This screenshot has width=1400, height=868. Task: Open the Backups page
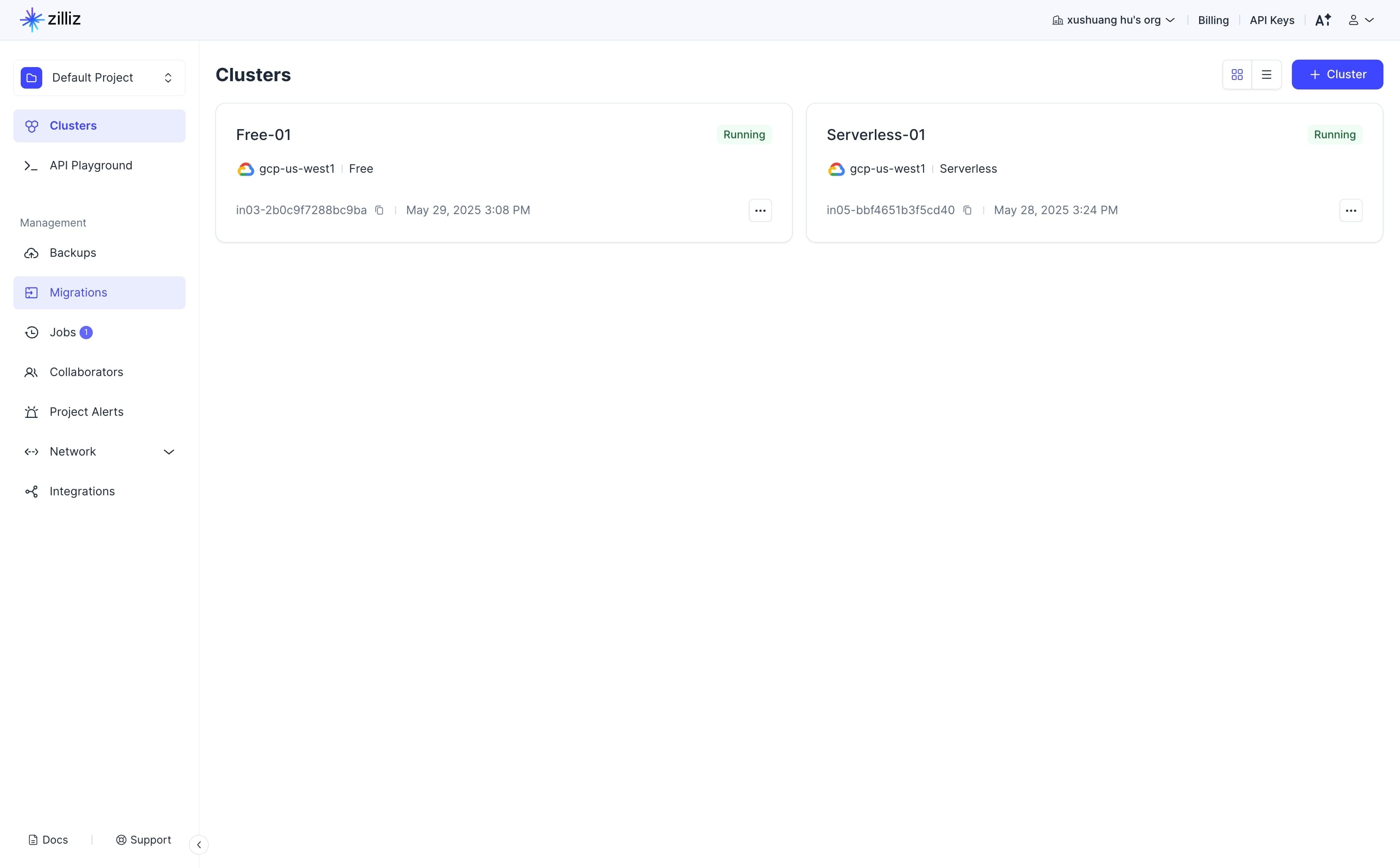tap(99, 253)
